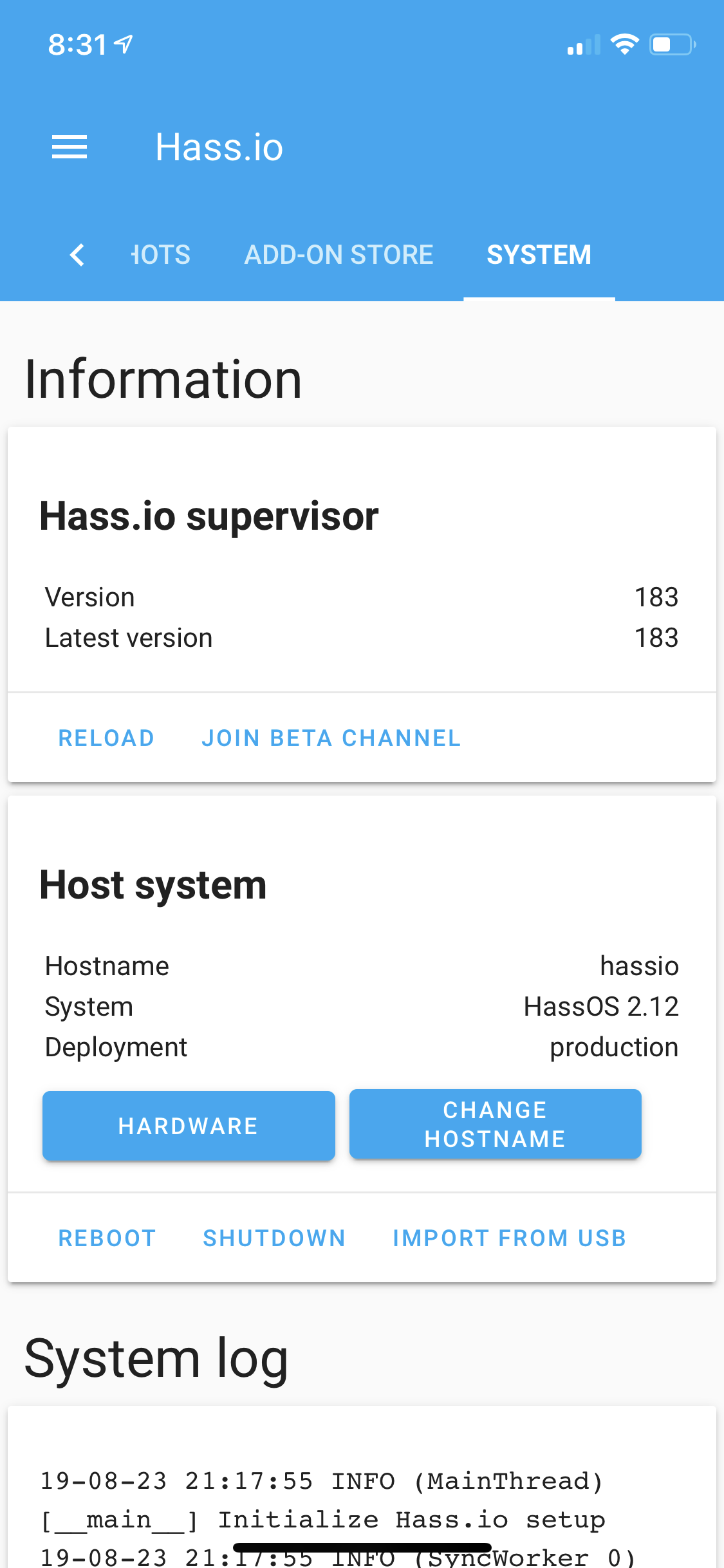Image resolution: width=724 pixels, height=1568 pixels.
Task: Tap the left chevron to scroll tabs
Action: pyautogui.click(x=77, y=255)
